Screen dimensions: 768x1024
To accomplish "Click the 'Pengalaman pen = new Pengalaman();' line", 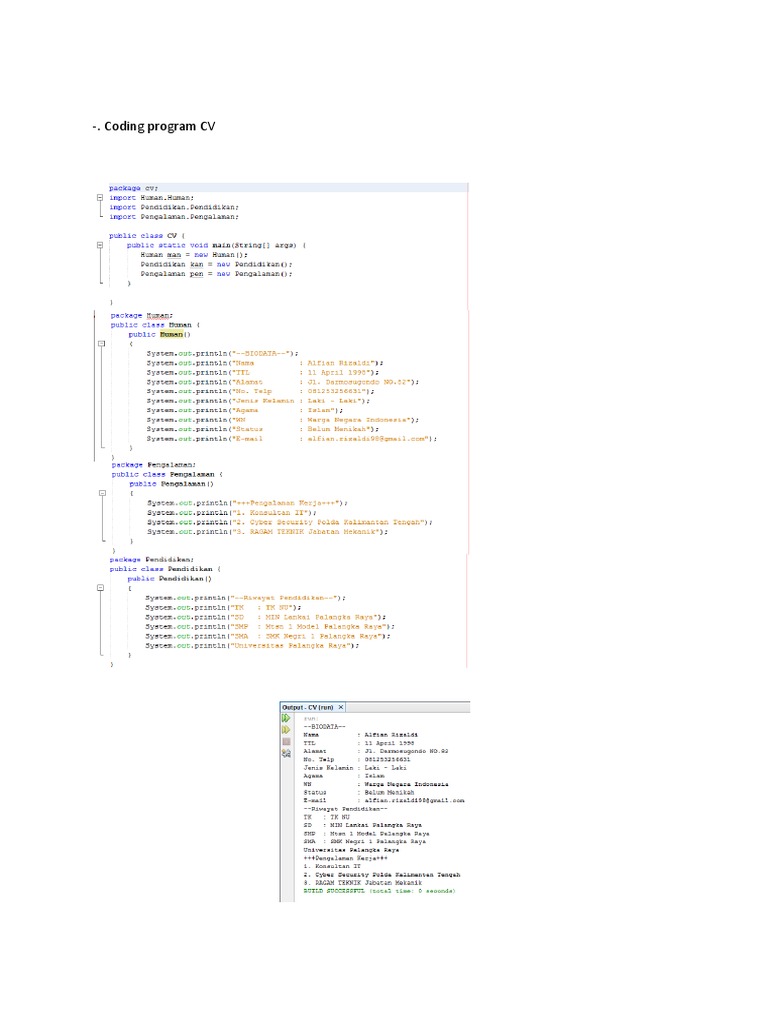I will [216, 274].
